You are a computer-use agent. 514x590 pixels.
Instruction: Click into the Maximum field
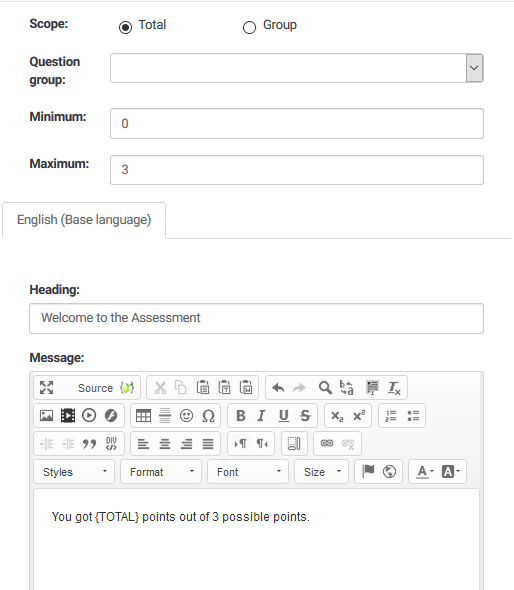[297, 170]
